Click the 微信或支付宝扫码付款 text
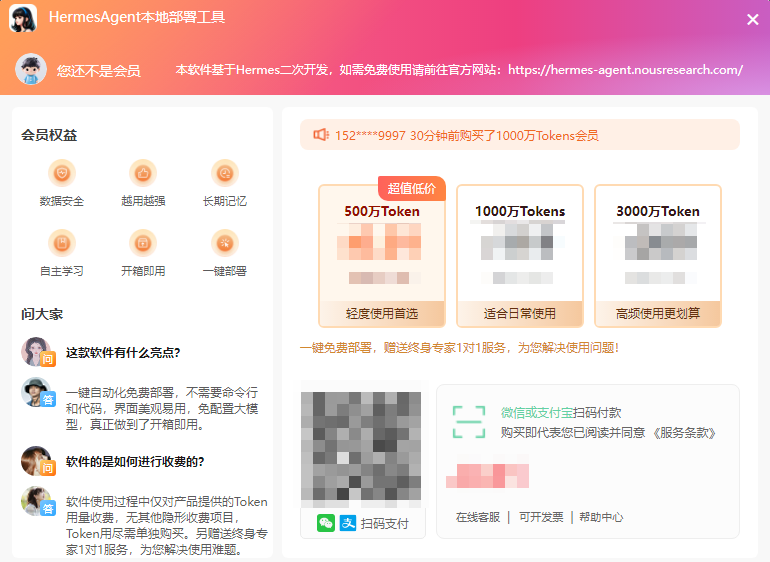The image size is (770, 562). coord(561,413)
